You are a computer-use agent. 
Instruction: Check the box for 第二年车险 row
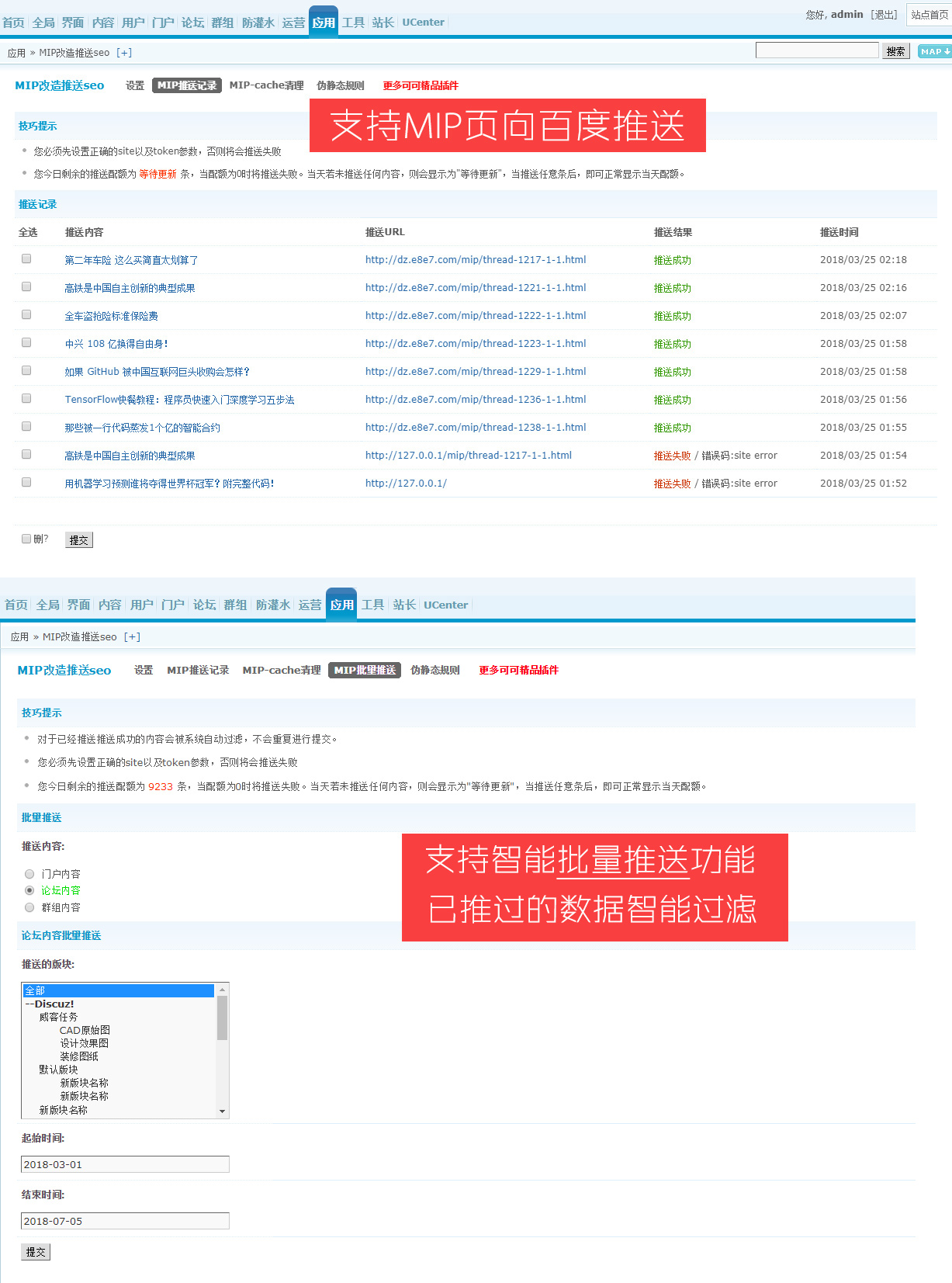click(26, 259)
